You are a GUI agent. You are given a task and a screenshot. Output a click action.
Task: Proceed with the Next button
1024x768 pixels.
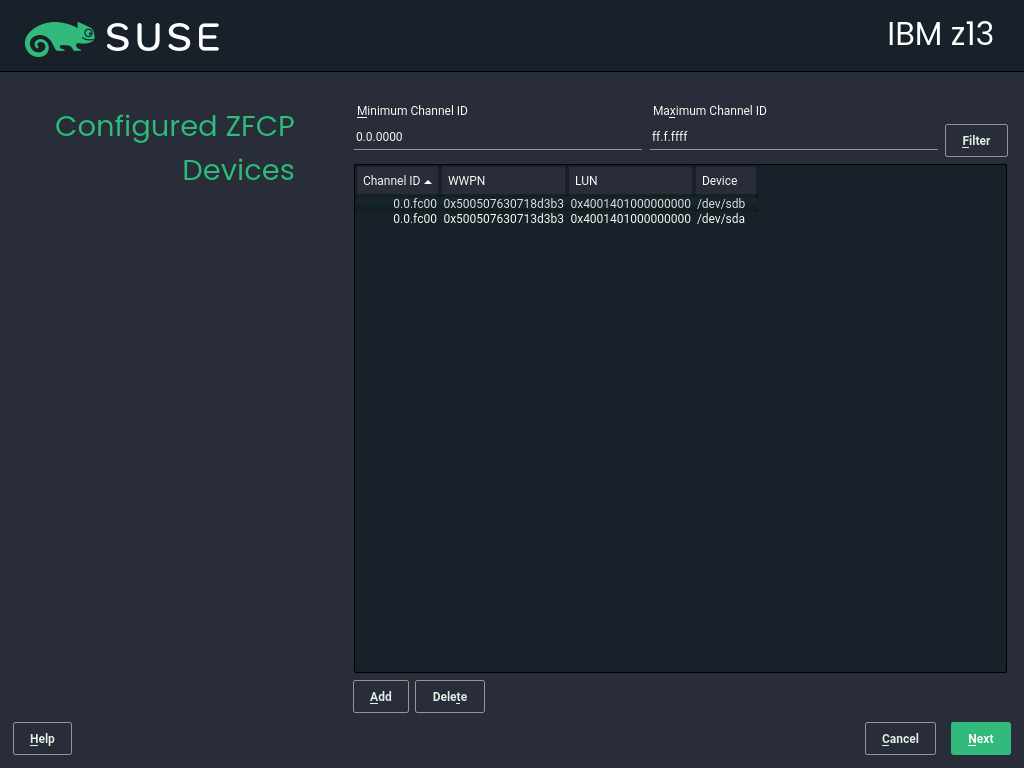pos(980,739)
